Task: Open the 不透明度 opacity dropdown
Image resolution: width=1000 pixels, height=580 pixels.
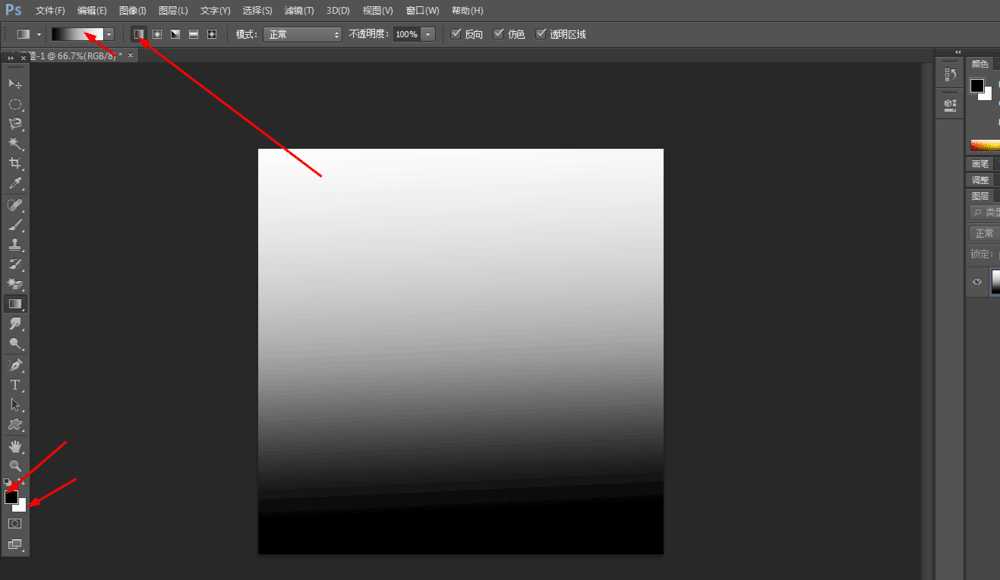Action: point(428,33)
